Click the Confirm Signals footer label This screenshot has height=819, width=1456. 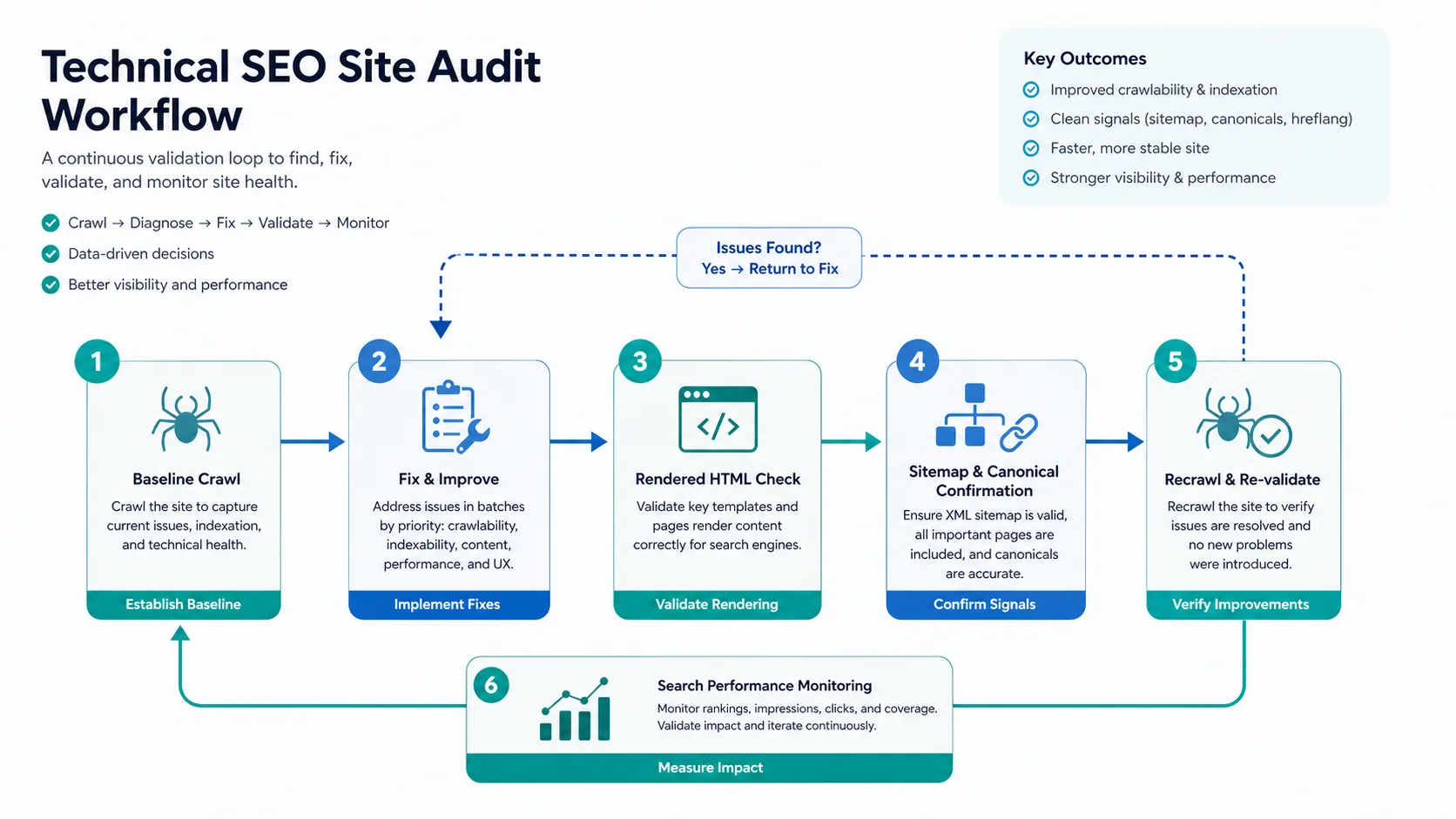(985, 604)
